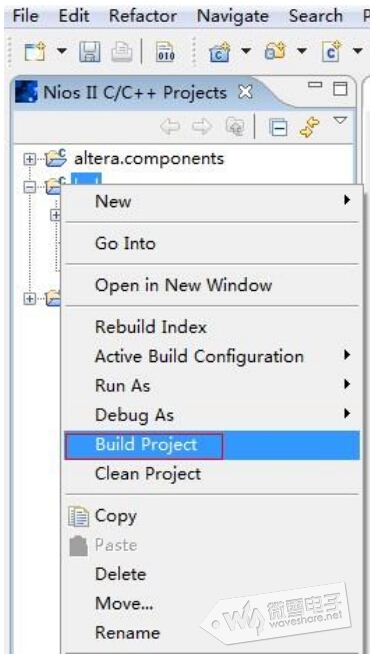Image resolution: width=370 pixels, height=656 pixels.
Task: Open the Projects panel view menu triangle
Action: [x=341, y=121]
